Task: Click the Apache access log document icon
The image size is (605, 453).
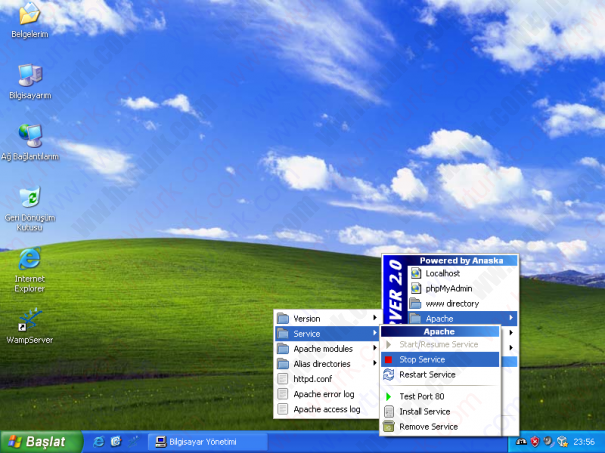Action: tap(283, 409)
